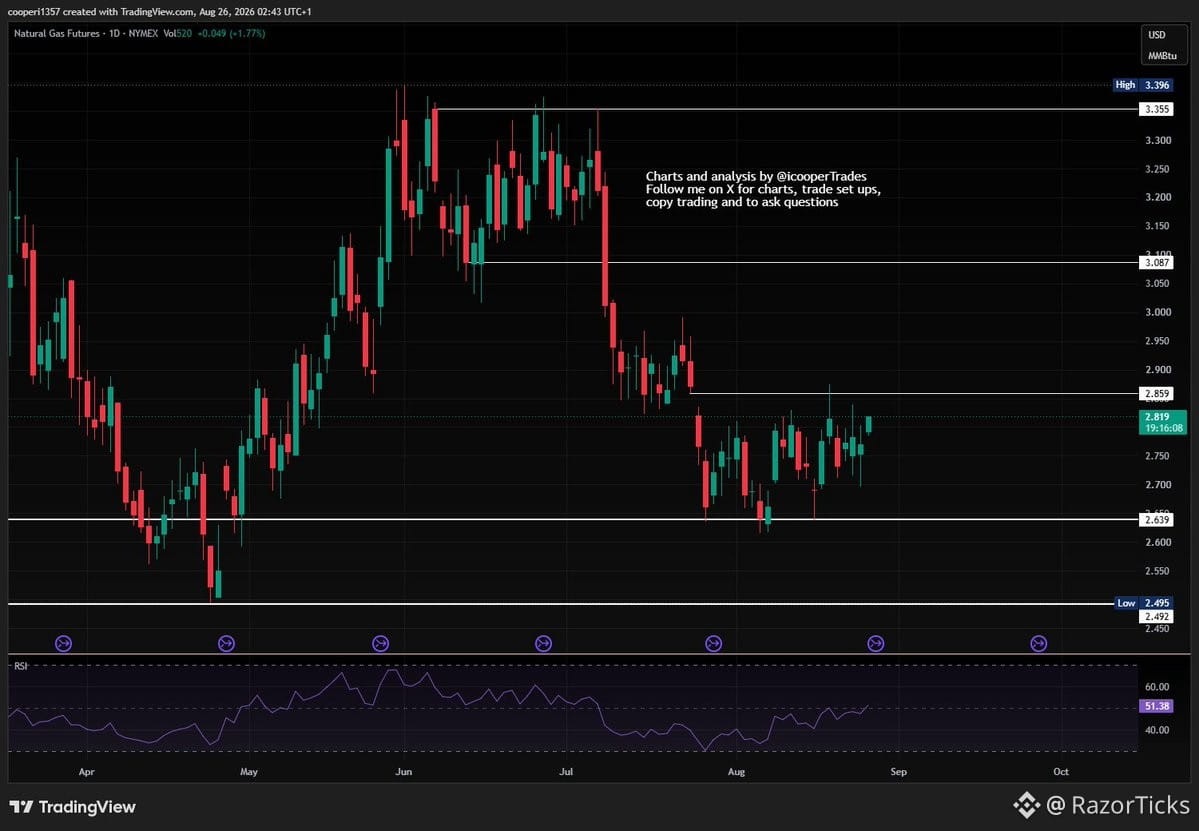1199x831 pixels.
Task: Click the cooperi1357 created with TradingView.com caption
Action: 159,11
